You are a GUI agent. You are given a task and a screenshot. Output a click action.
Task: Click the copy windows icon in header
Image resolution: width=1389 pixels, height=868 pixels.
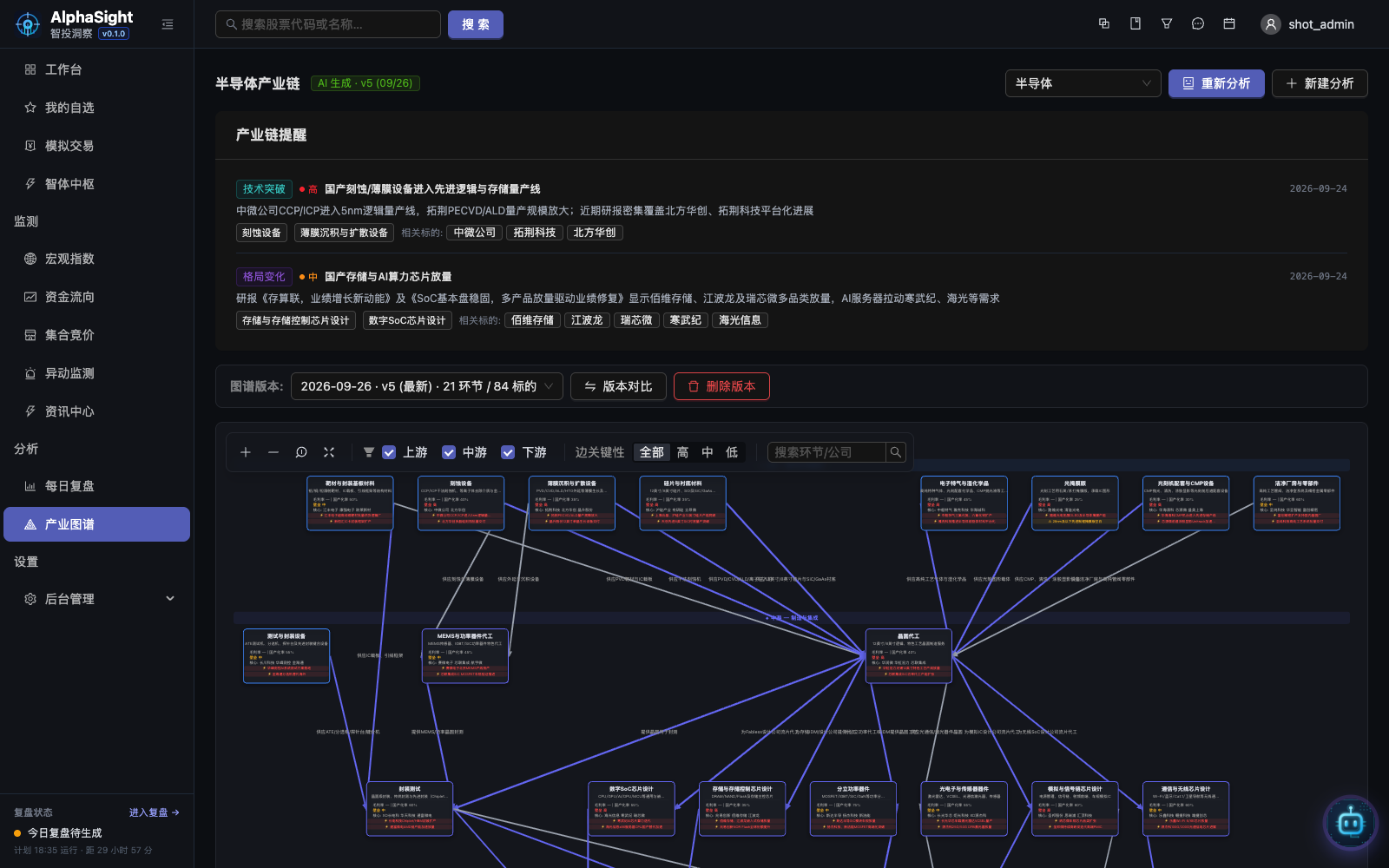[x=1104, y=24]
